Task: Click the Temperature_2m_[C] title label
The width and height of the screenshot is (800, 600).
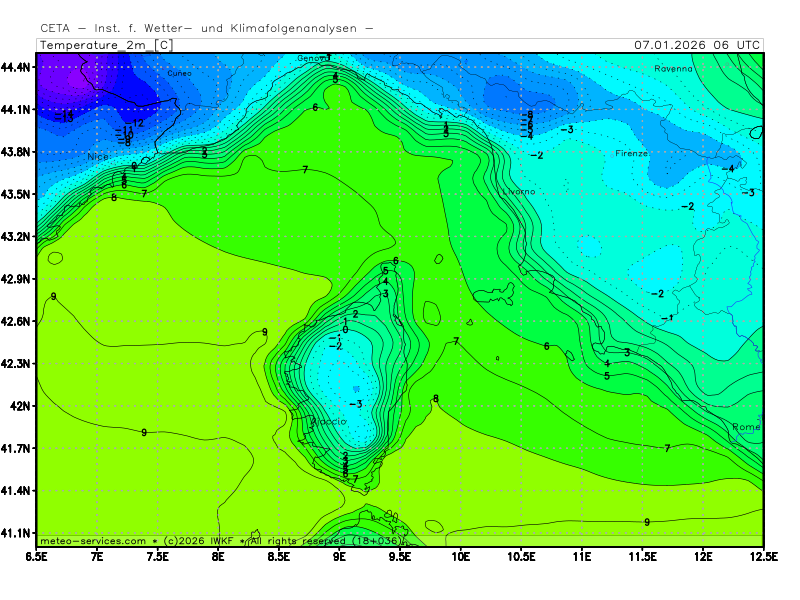Action: (x=105, y=45)
